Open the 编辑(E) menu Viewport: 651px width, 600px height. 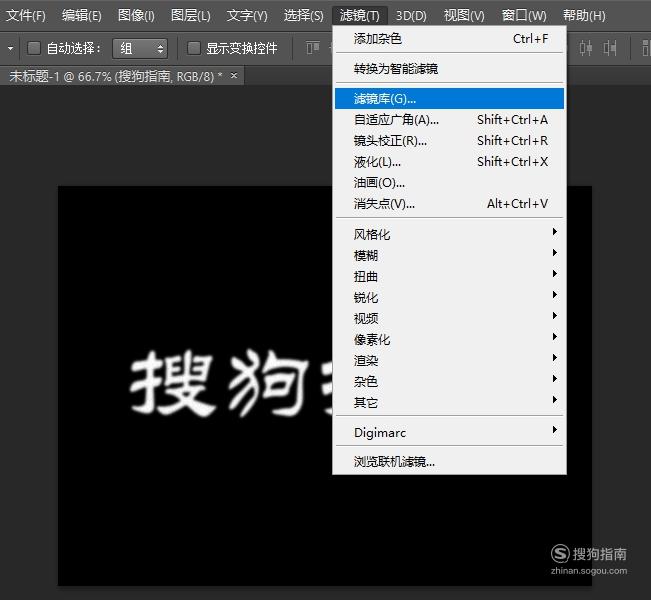[81, 15]
